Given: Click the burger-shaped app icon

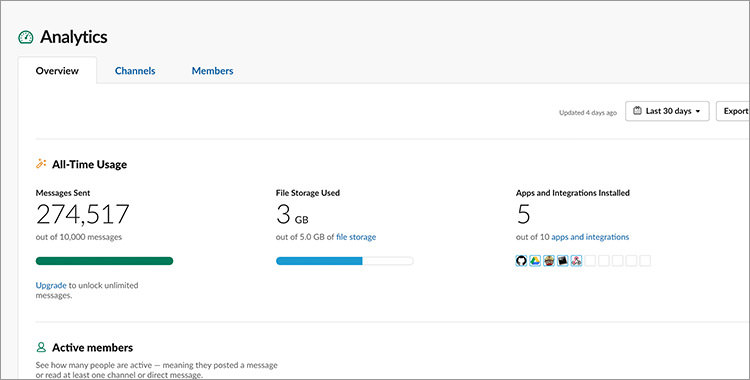Looking at the screenshot, I should point(549,261).
